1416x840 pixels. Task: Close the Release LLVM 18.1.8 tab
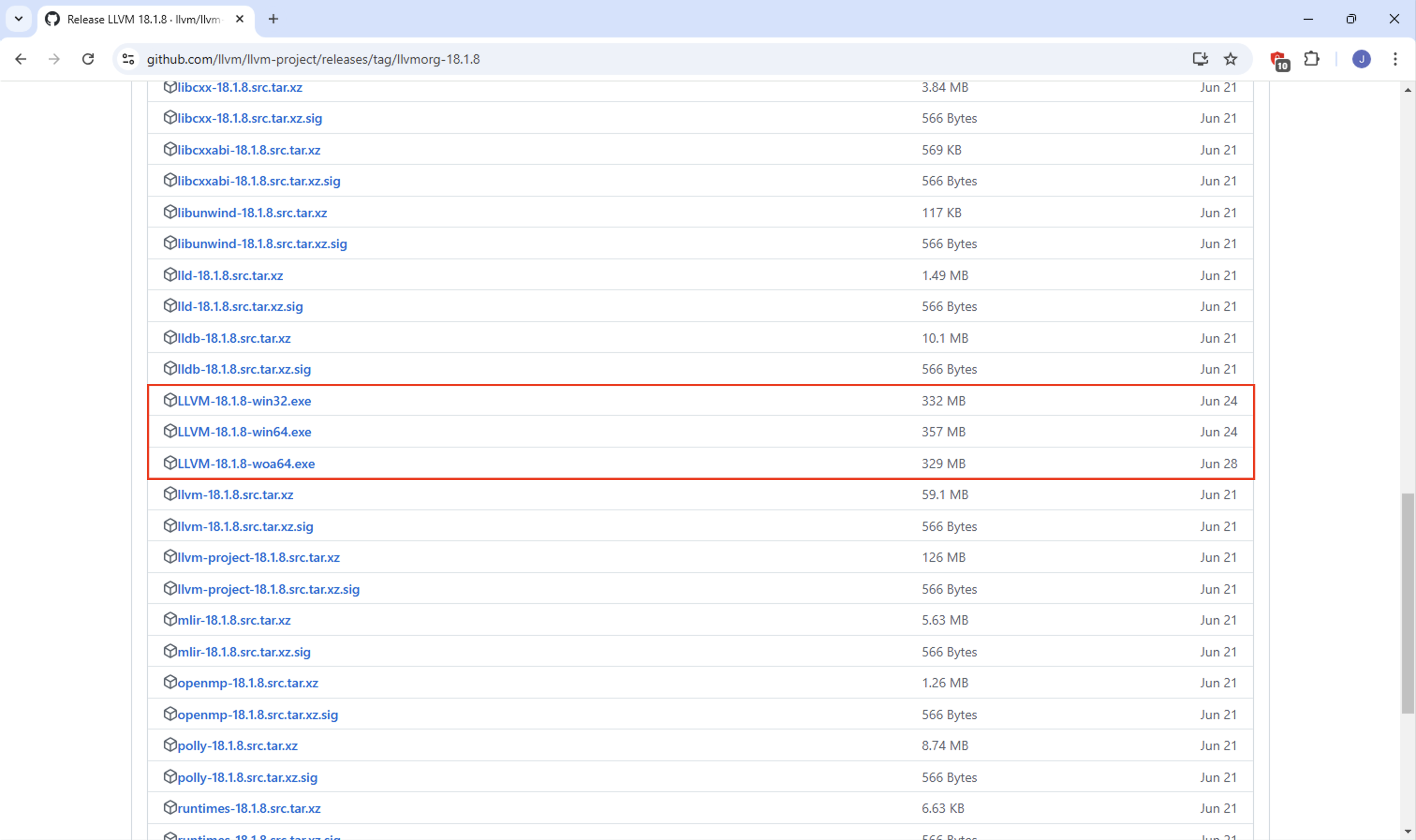(x=239, y=19)
